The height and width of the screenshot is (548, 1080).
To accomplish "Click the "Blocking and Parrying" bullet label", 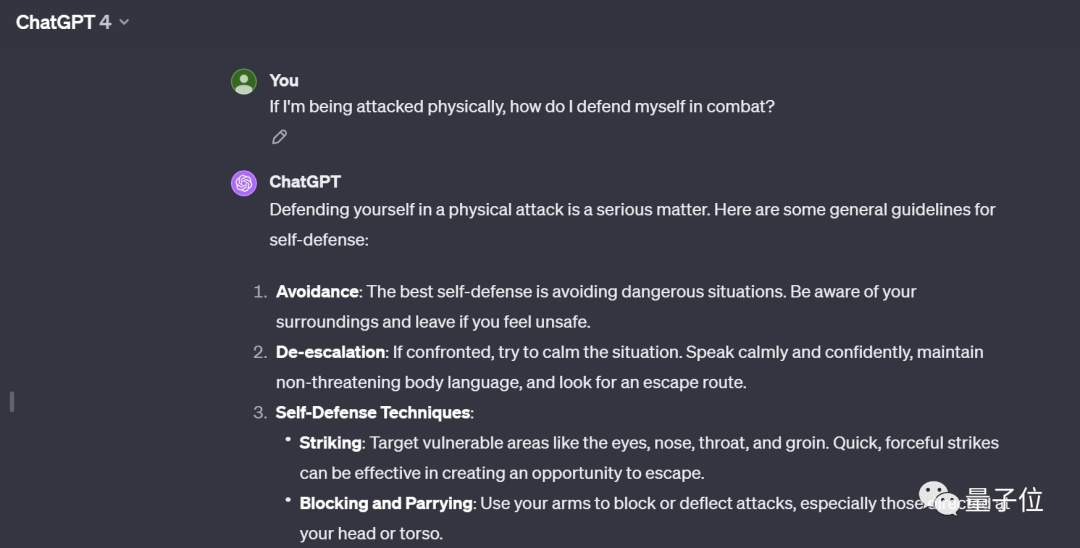I will click(x=385, y=503).
